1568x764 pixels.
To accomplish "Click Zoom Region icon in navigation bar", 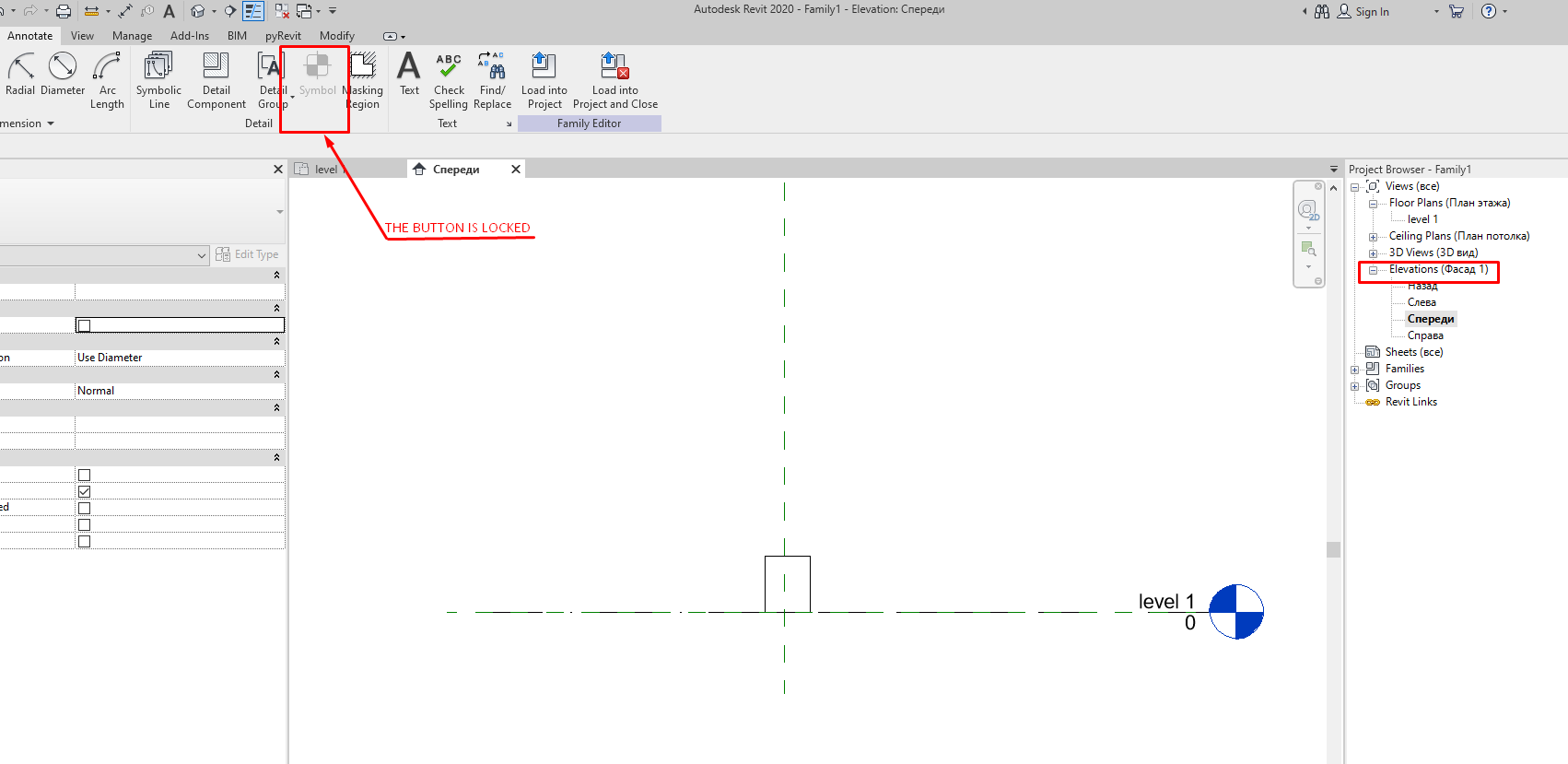I will click(1308, 248).
